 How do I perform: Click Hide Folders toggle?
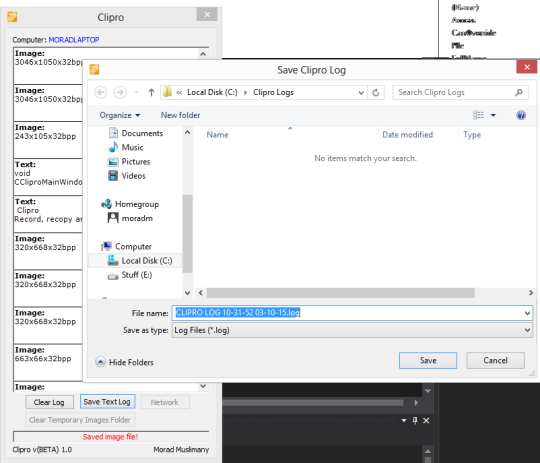pyautogui.click(x=124, y=362)
